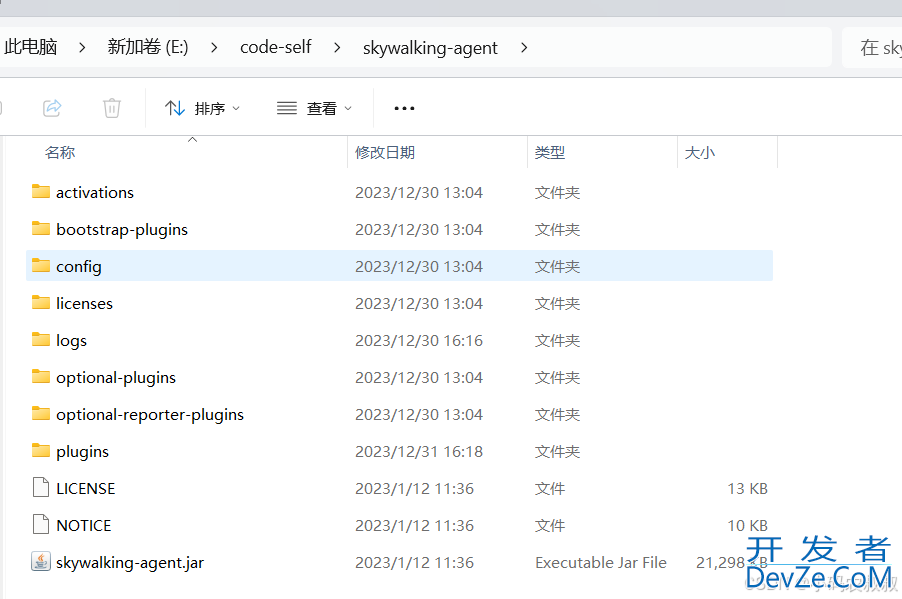
Task: Open the sort (排序) dropdown
Action: coord(202,108)
